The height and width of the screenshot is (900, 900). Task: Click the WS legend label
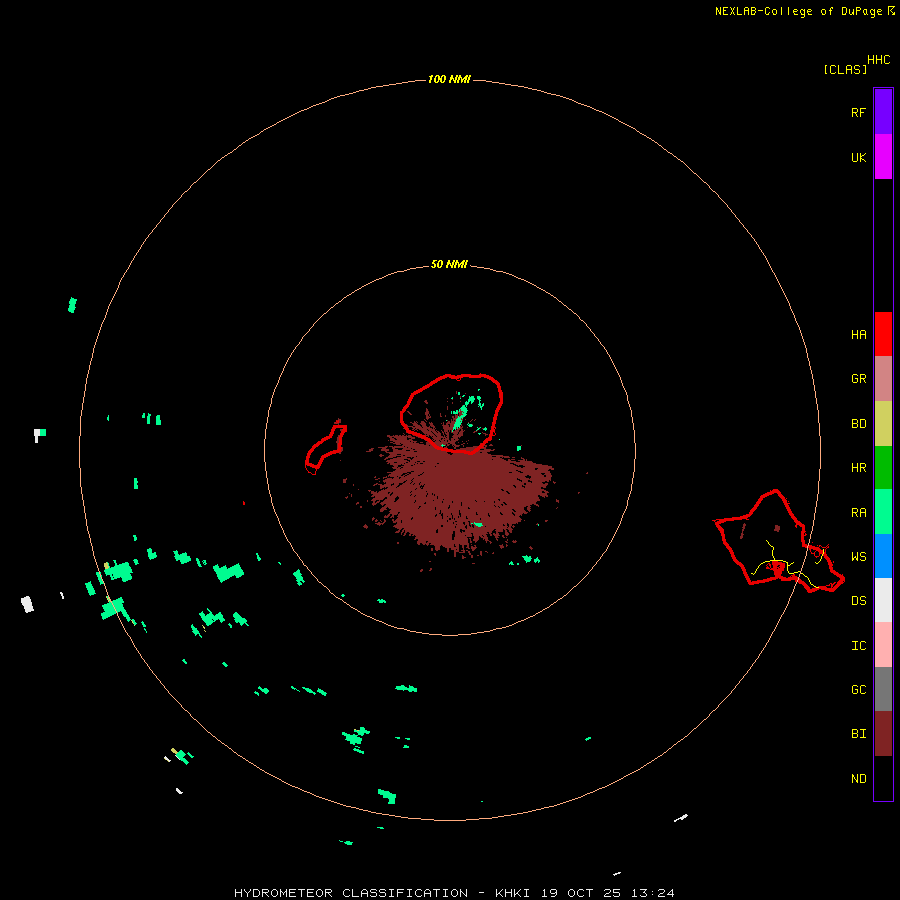[858, 557]
